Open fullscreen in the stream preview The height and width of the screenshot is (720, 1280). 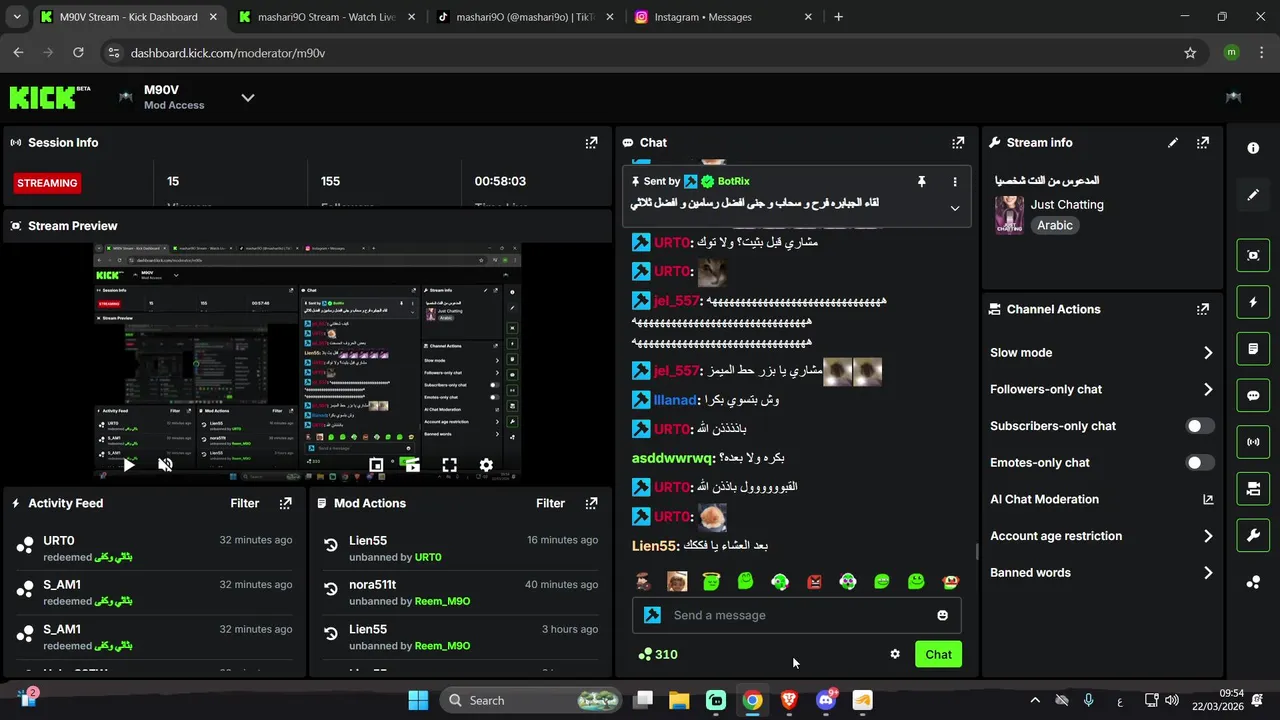[x=450, y=465]
